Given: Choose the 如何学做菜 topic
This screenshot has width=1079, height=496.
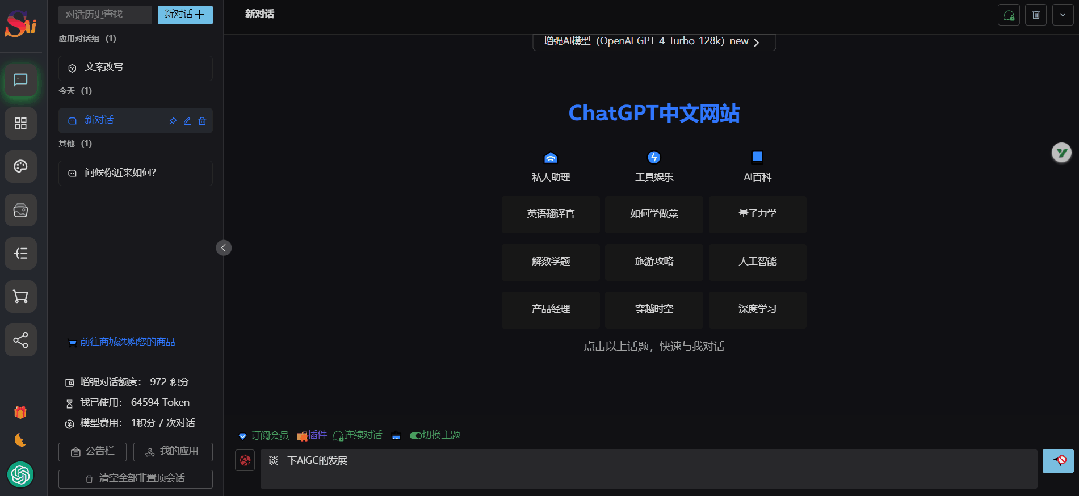Looking at the screenshot, I should [x=654, y=214].
